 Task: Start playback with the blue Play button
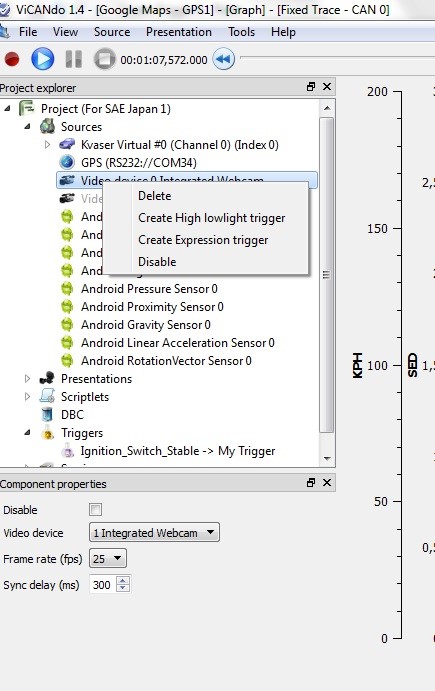pos(43,59)
